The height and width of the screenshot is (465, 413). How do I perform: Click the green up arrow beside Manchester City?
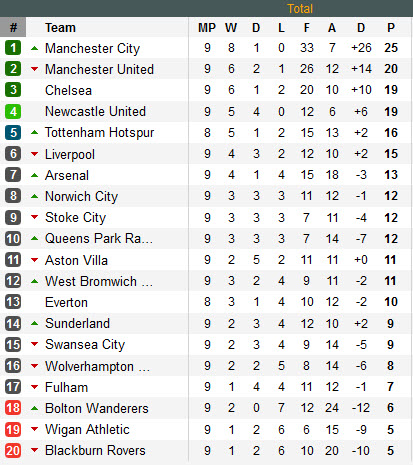[34, 48]
